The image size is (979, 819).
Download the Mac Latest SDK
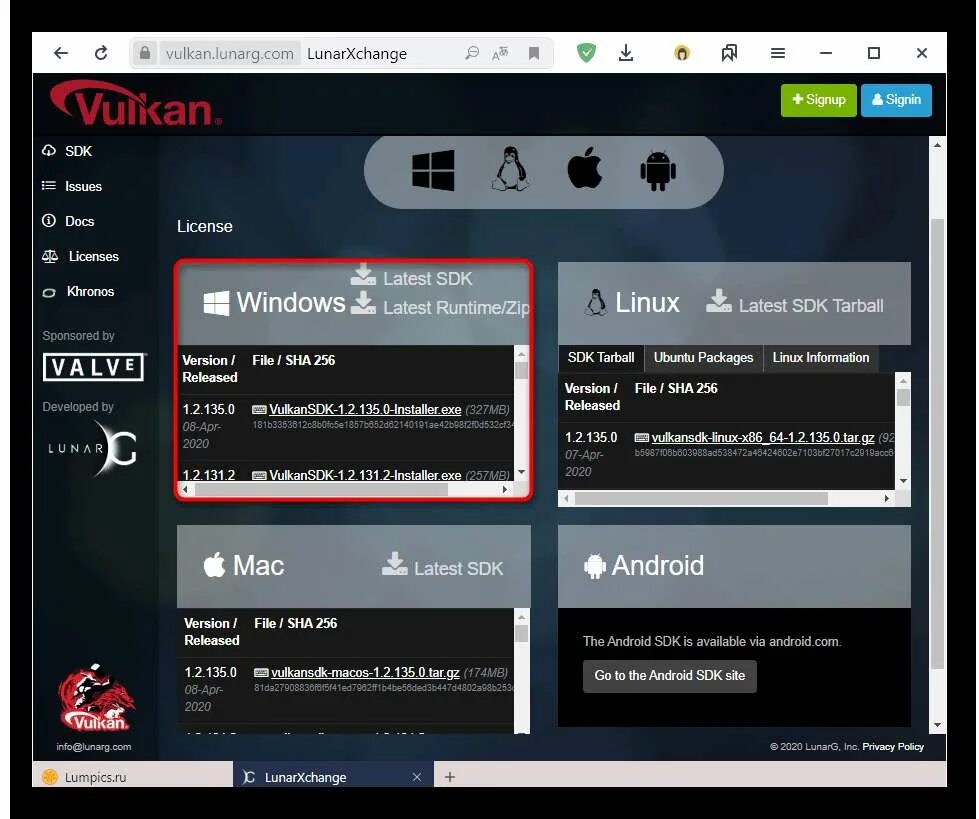[442, 567]
